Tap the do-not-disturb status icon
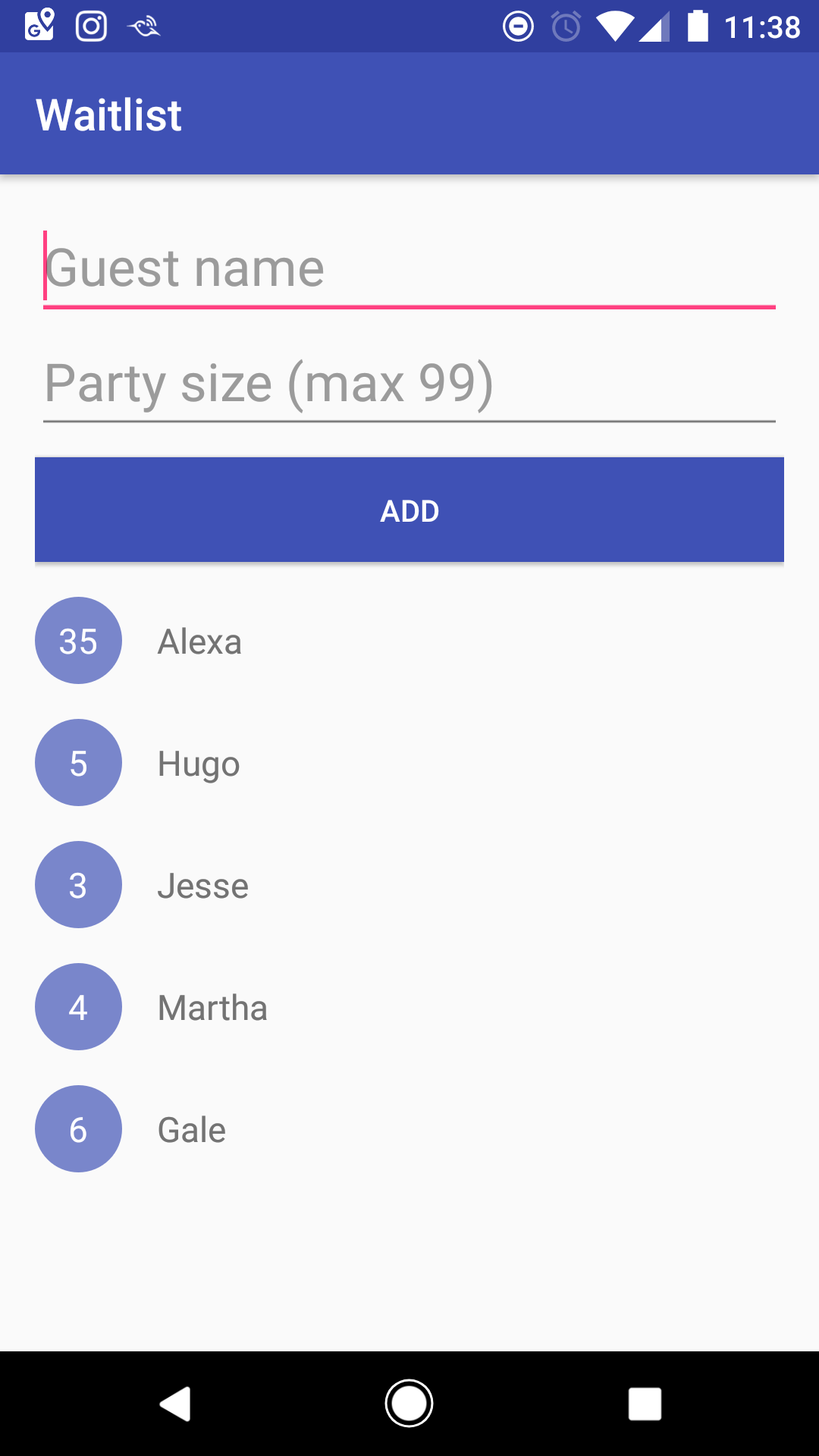This screenshot has height=1456, width=819. point(518,27)
